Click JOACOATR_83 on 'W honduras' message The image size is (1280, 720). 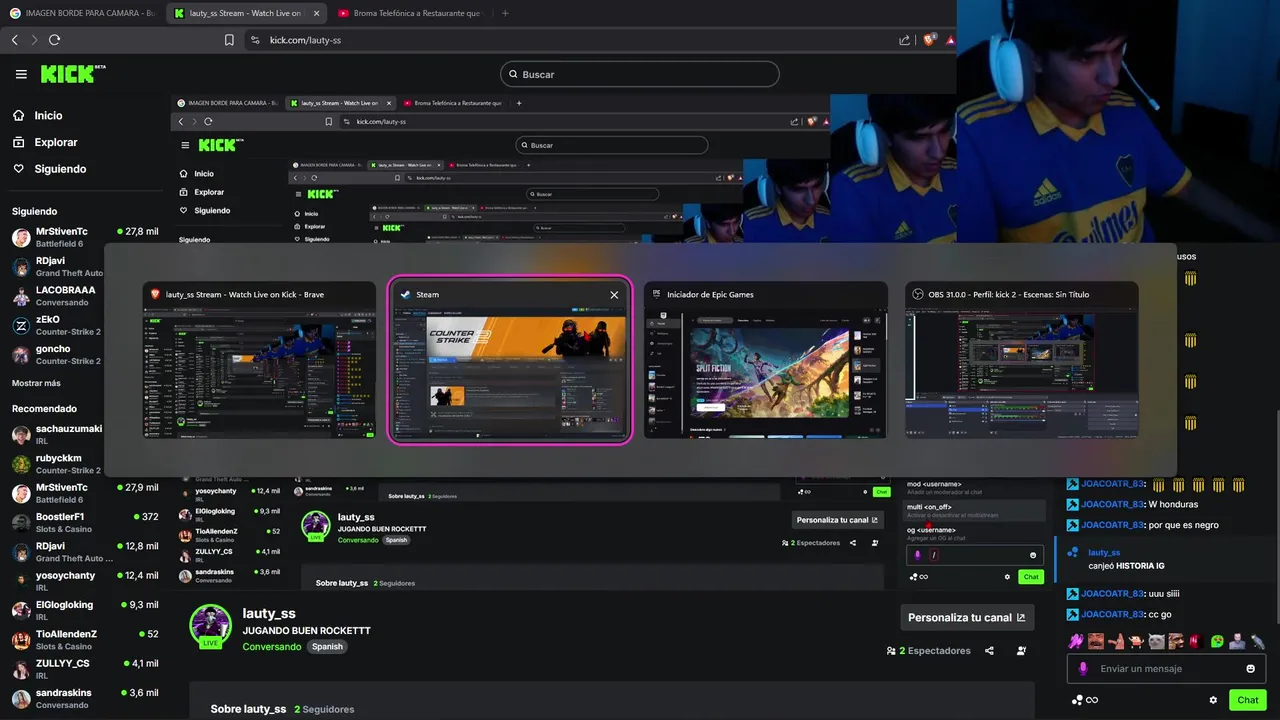coord(1112,504)
